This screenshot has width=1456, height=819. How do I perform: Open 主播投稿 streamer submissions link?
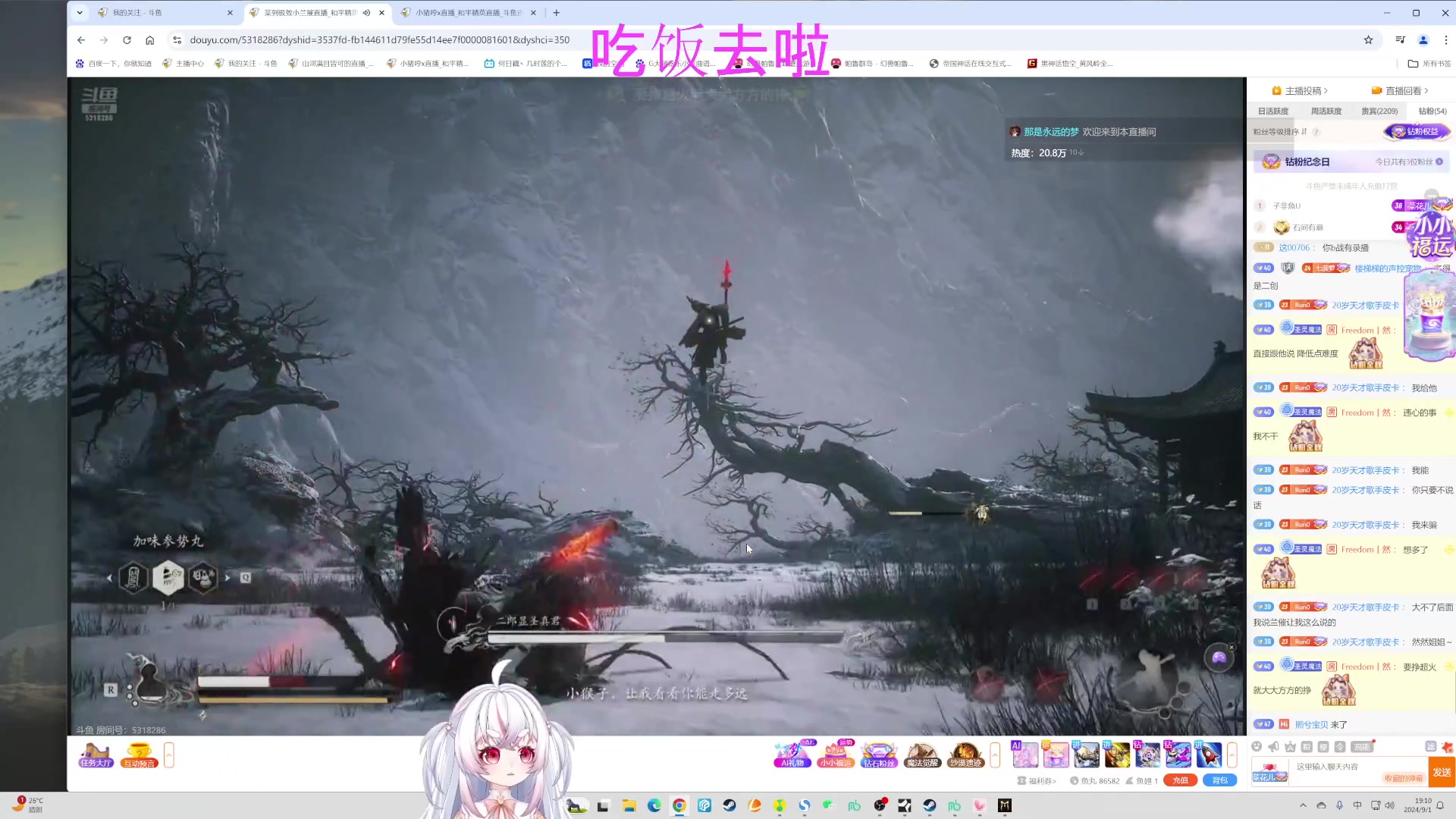click(1300, 90)
